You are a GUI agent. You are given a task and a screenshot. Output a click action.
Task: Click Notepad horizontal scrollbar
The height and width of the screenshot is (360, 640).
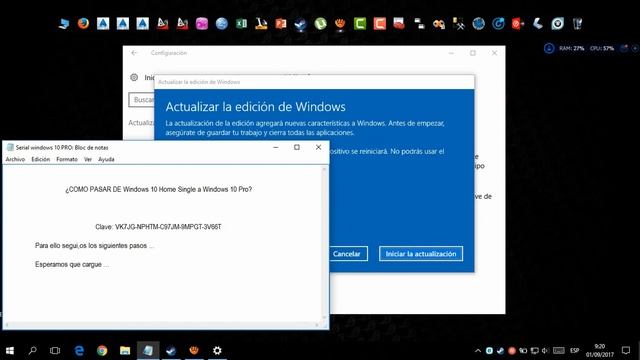(162, 325)
